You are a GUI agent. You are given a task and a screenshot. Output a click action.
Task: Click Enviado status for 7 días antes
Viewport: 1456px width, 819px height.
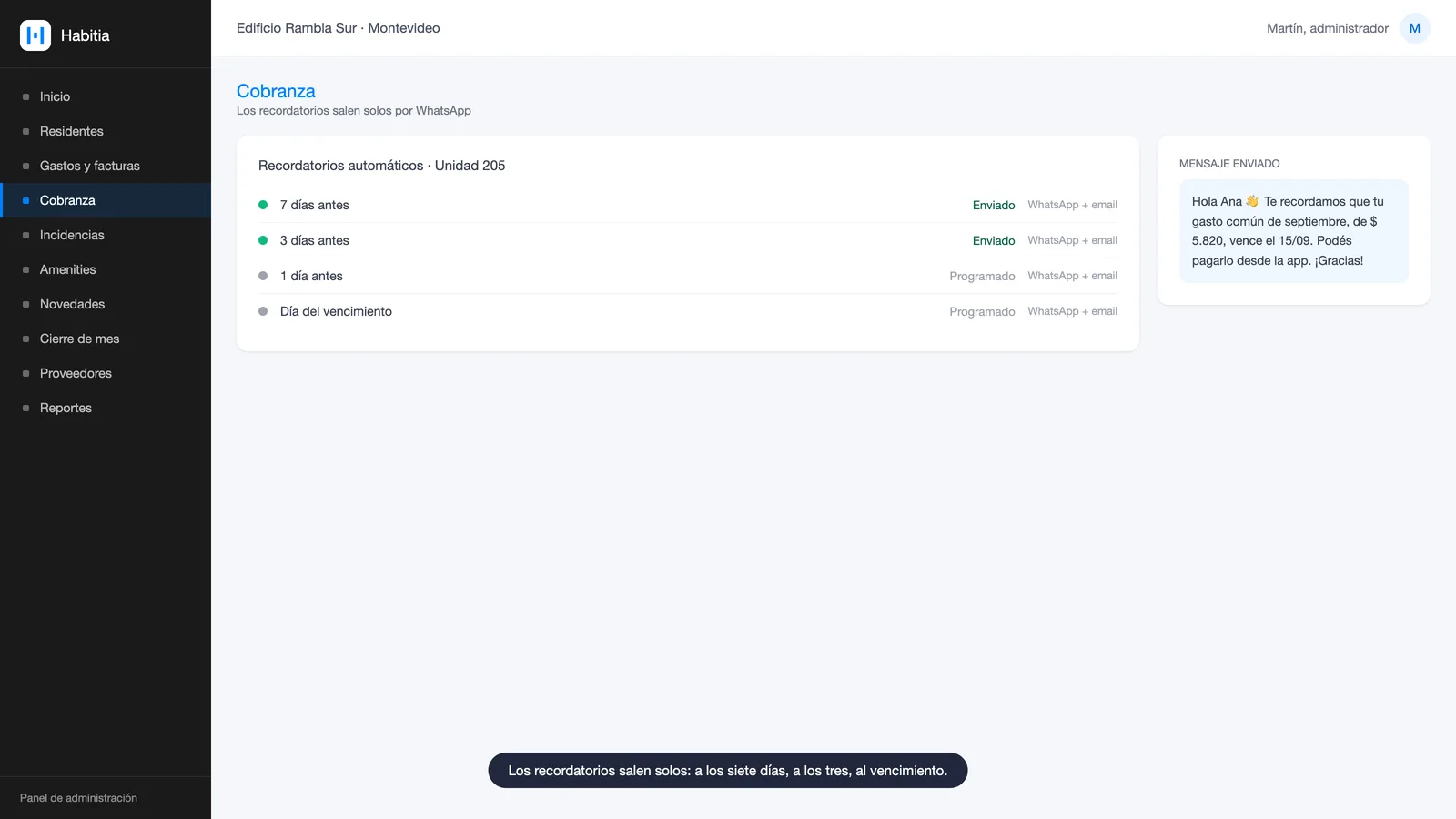click(x=994, y=205)
